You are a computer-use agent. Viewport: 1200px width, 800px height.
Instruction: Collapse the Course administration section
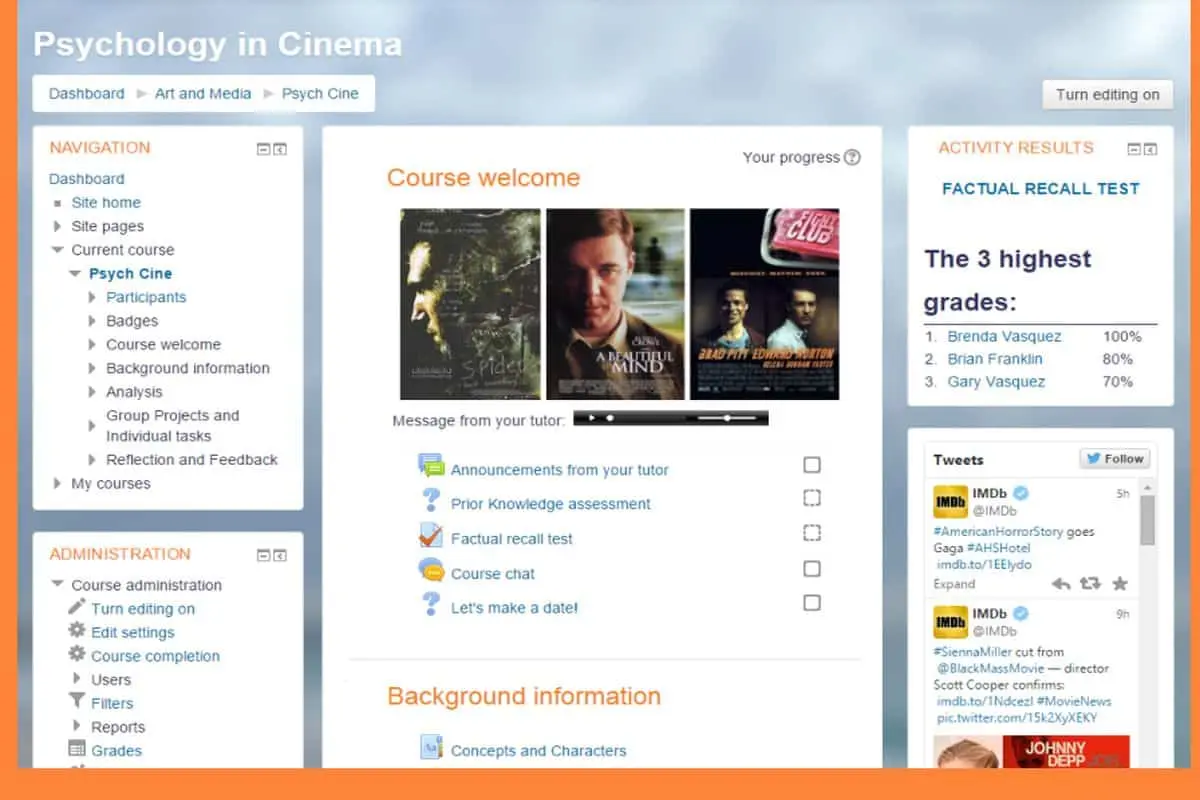pyautogui.click(x=58, y=585)
